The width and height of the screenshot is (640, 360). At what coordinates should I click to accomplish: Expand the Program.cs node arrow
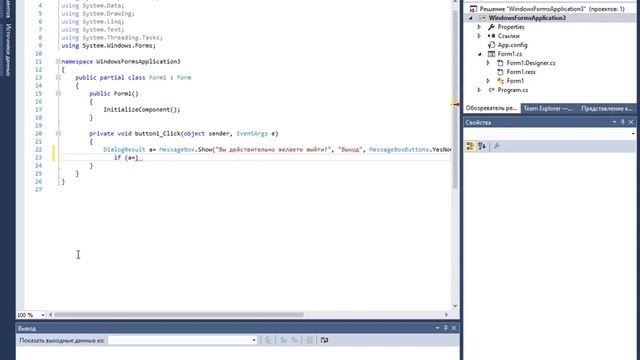pyautogui.click(x=479, y=90)
